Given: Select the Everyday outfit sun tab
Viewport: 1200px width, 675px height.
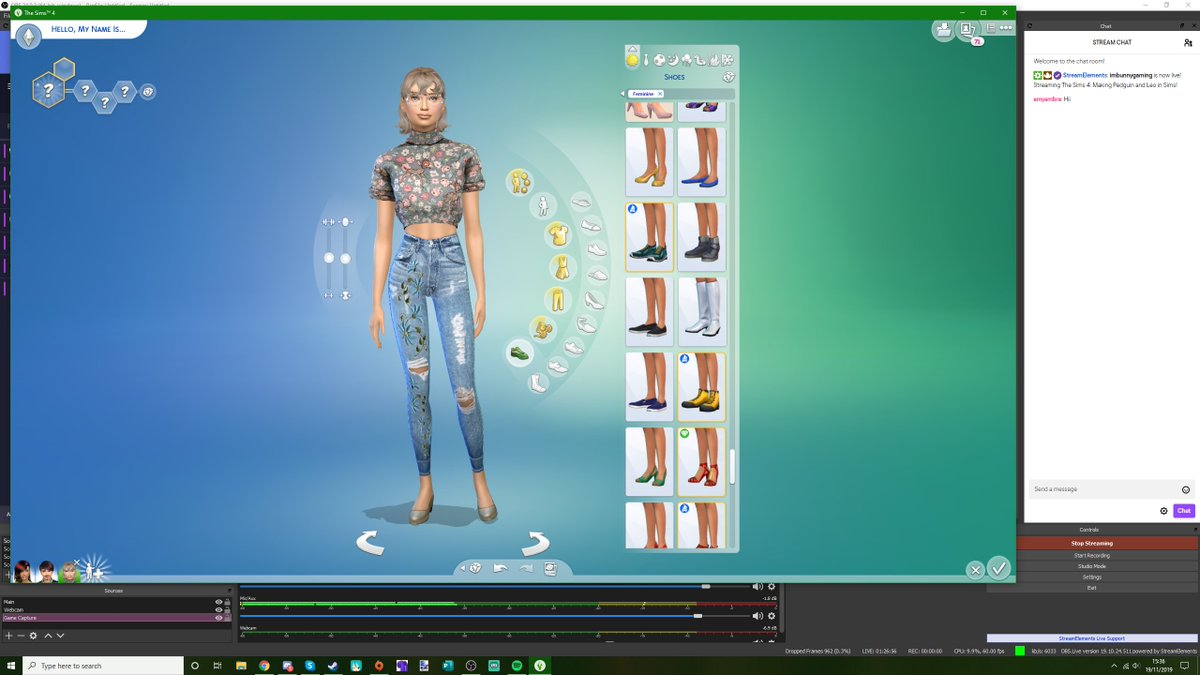Looking at the screenshot, I should pyautogui.click(x=632, y=60).
